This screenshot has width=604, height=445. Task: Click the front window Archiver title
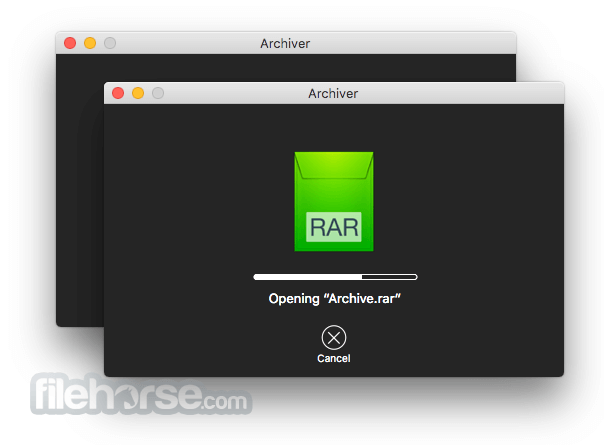pyautogui.click(x=333, y=93)
